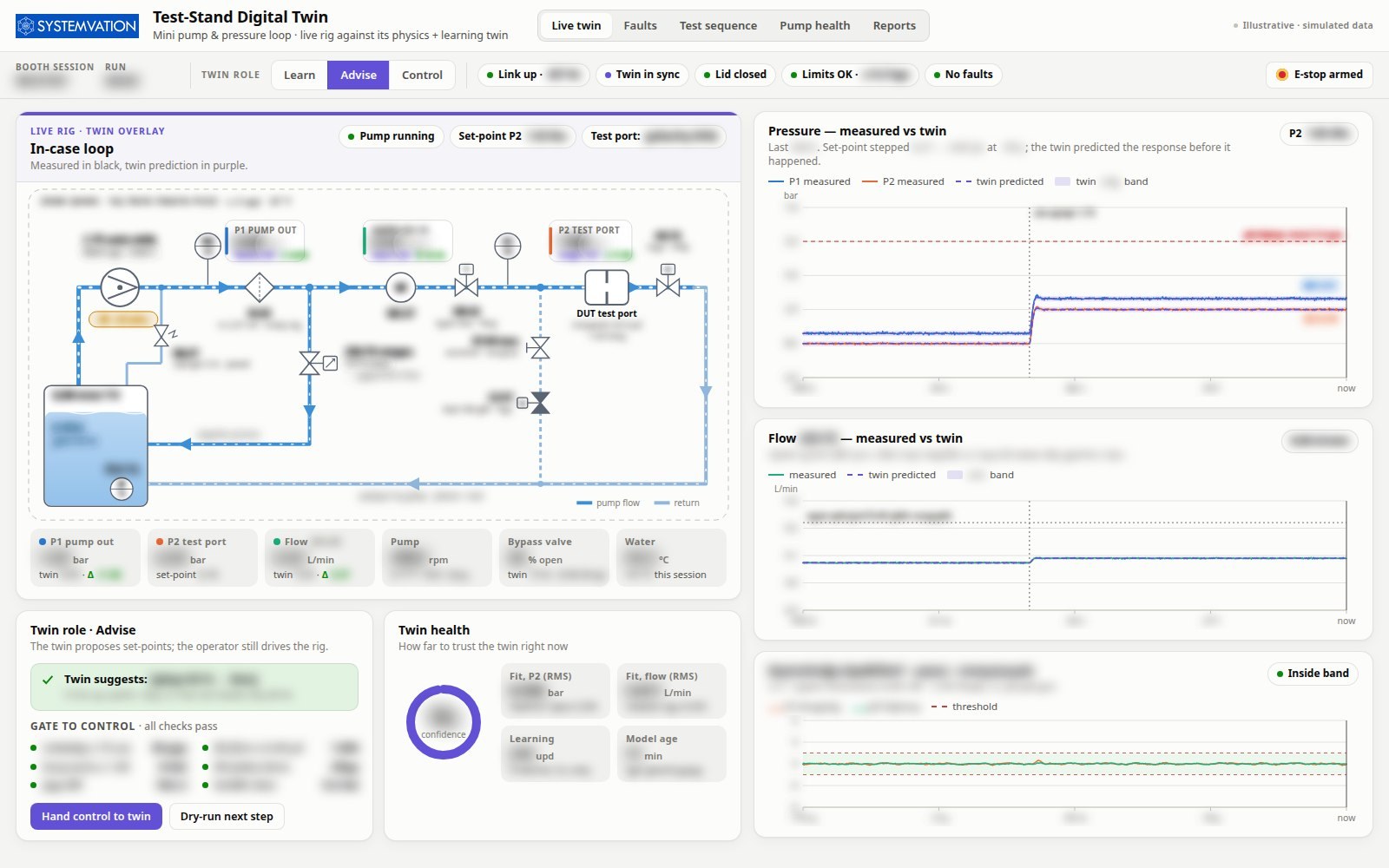Set twin role to Advise
This screenshot has width=1389, height=868.
coord(359,75)
